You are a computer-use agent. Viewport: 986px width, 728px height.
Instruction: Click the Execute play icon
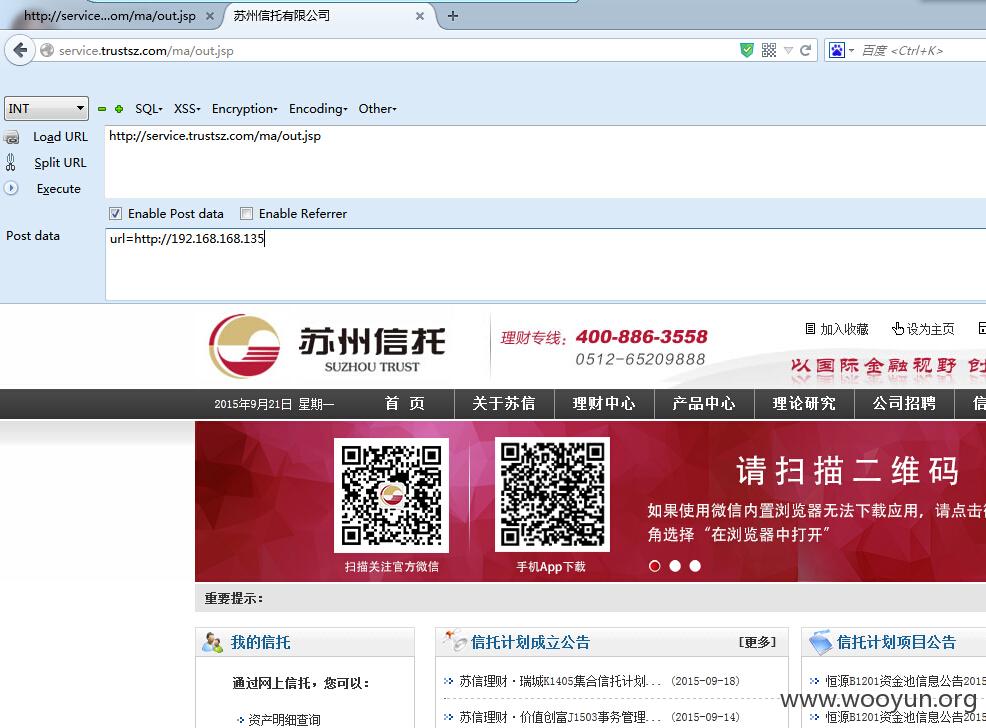11,188
